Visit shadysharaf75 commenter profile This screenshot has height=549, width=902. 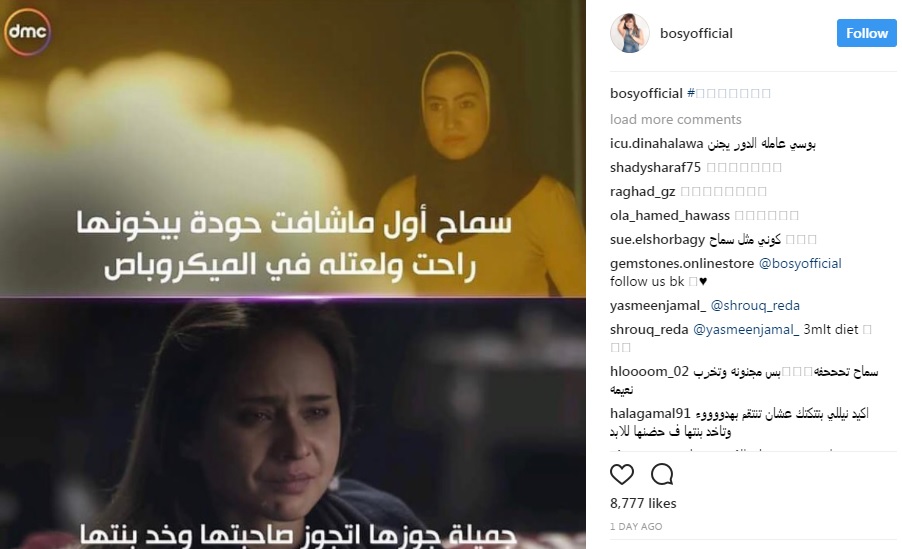coord(655,167)
